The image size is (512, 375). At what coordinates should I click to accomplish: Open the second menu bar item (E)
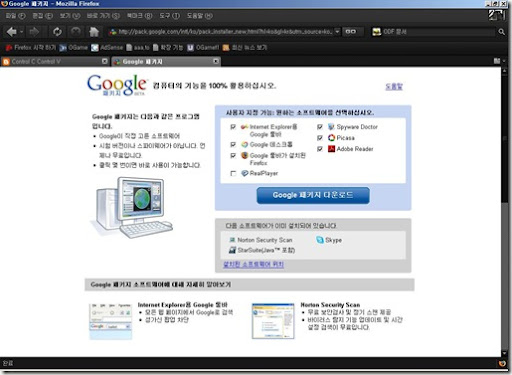point(42,16)
